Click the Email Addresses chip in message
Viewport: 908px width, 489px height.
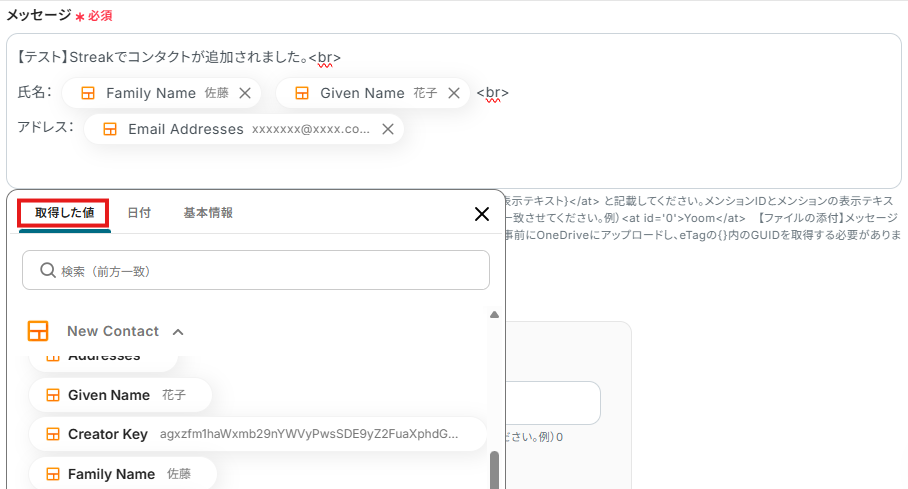click(x=244, y=129)
